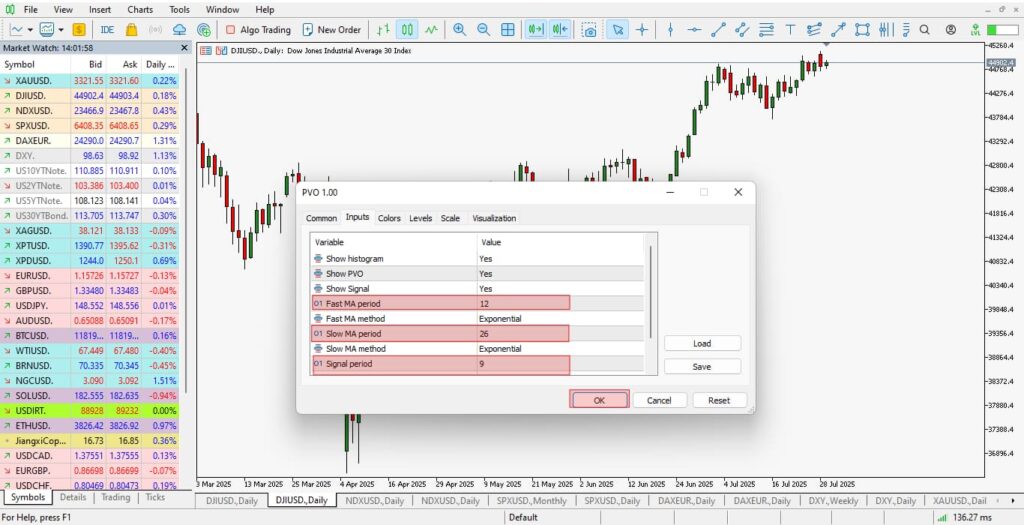Open the Common tab in PVO dialog
1024x525 pixels.
click(x=321, y=218)
